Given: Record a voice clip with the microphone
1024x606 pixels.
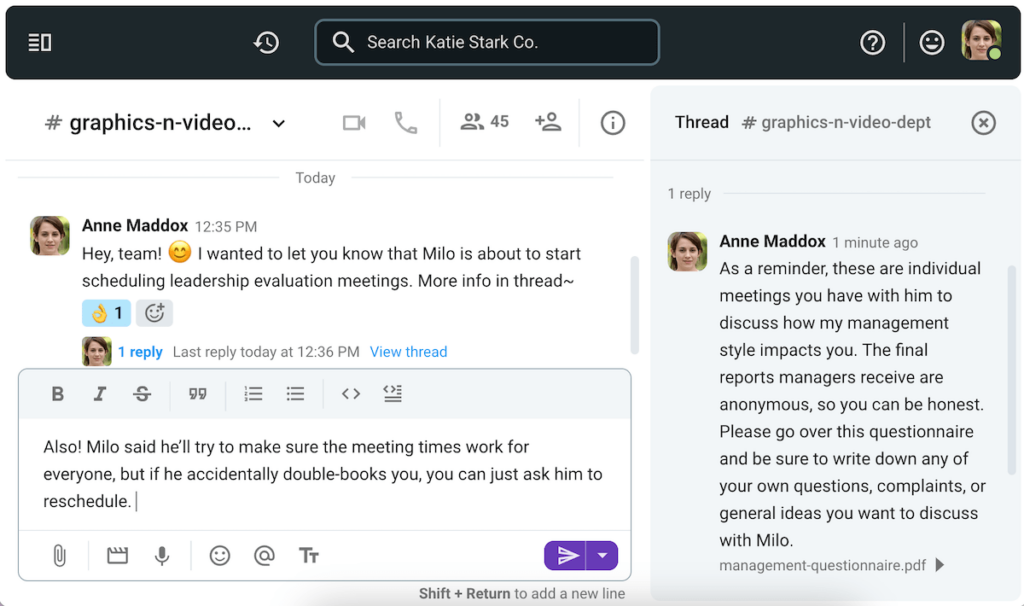Looking at the screenshot, I should pyautogui.click(x=163, y=555).
